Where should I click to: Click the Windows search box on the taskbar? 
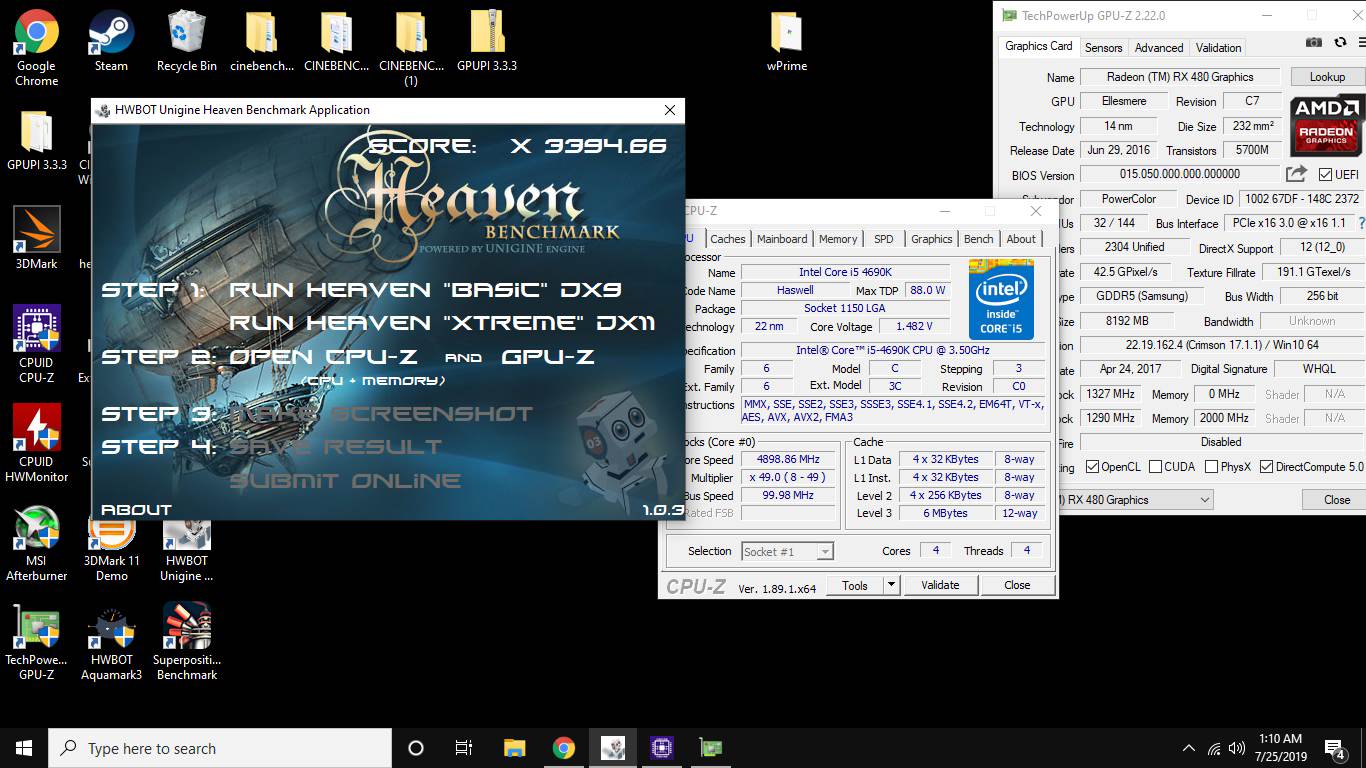[x=220, y=748]
